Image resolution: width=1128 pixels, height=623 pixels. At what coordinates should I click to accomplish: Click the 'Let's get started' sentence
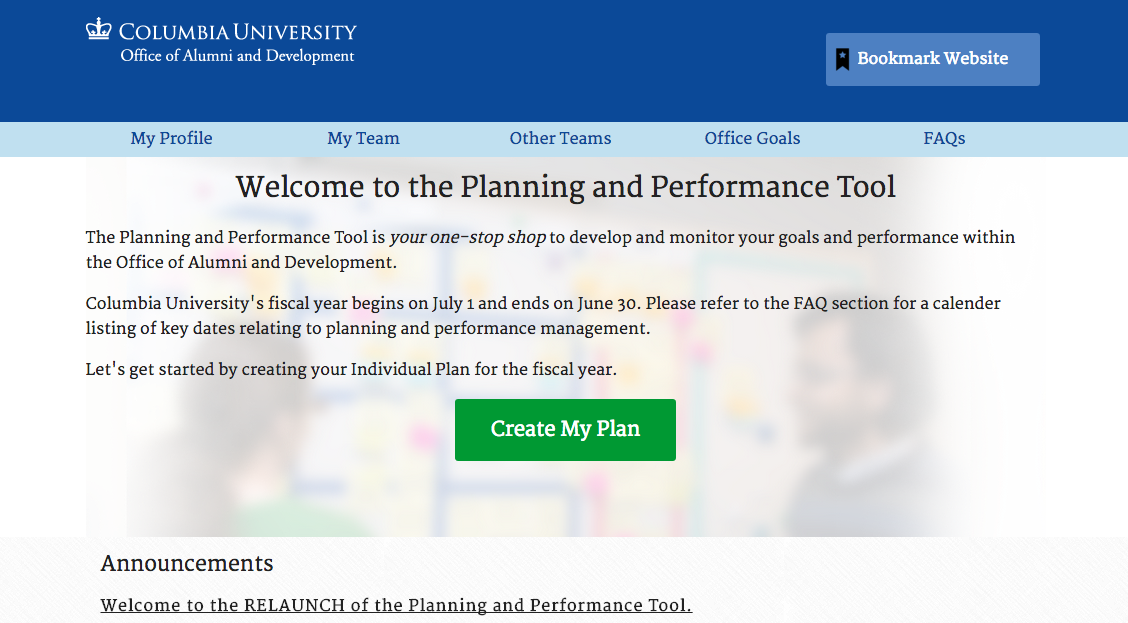coord(351,369)
